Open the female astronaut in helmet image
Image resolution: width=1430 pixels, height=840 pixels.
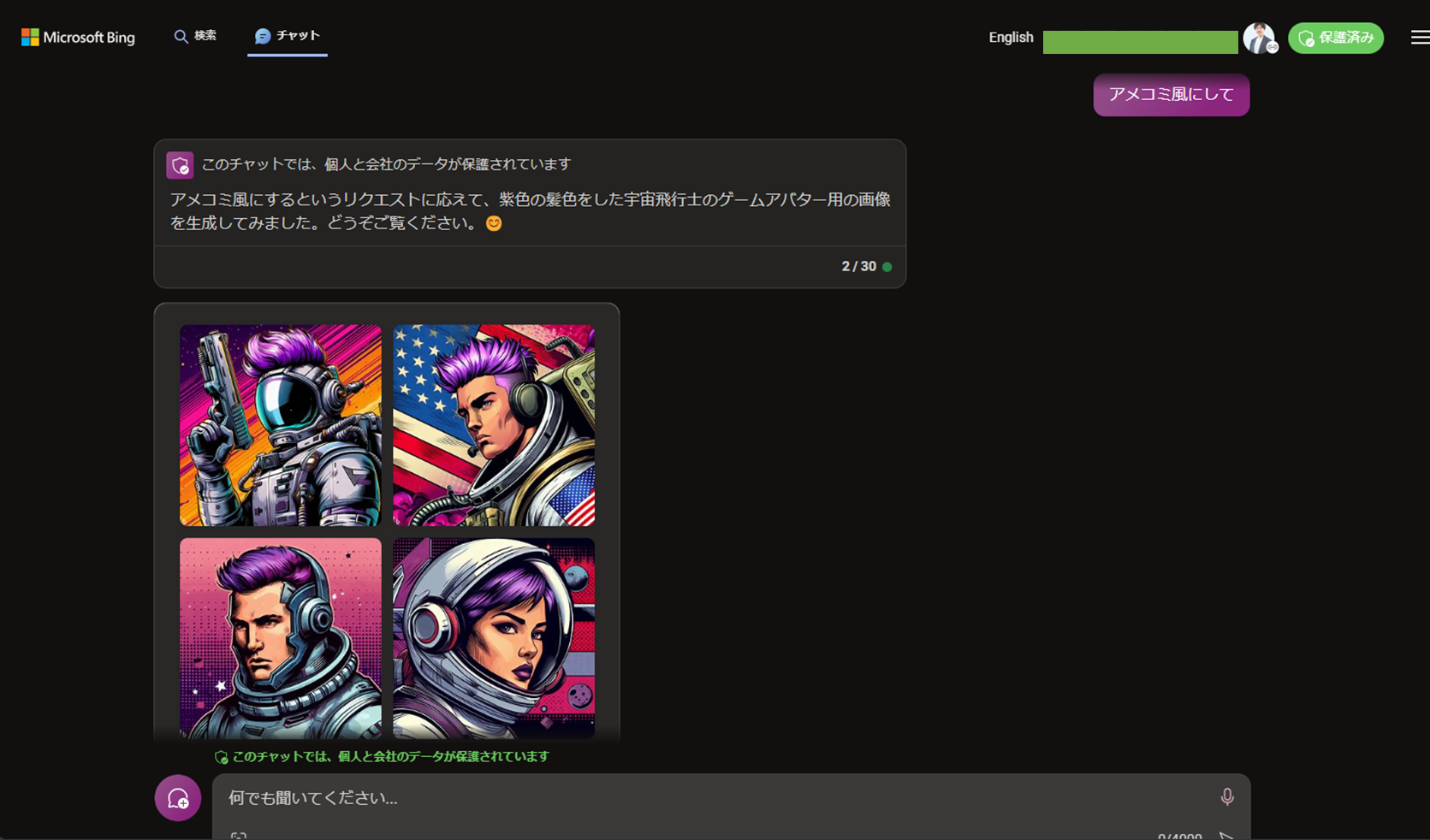[x=494, y=638]
